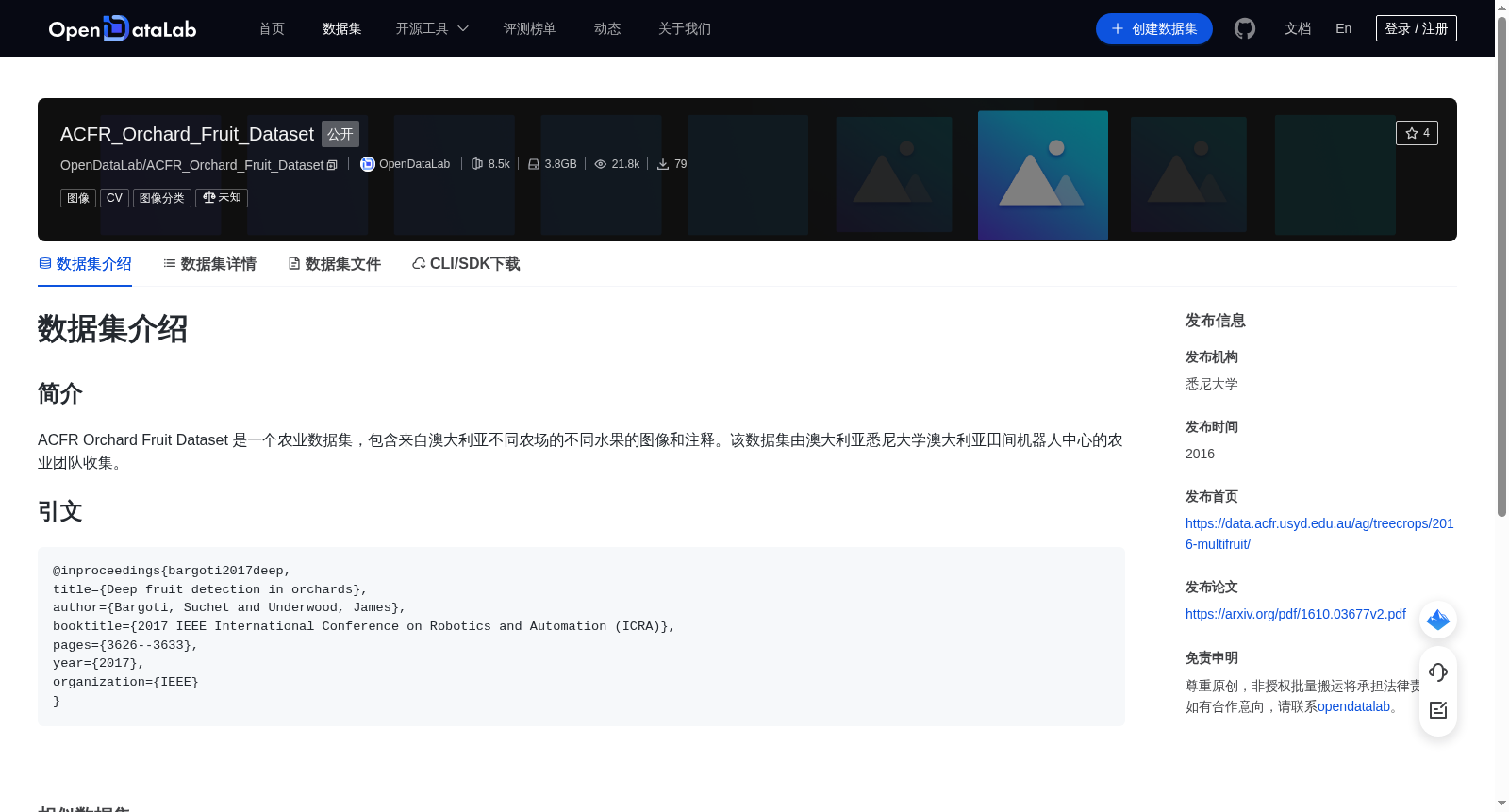Open 关于我们 navigation item
Image resolution: width=1509 pixels, height=812 pixels.
point(685,29)
